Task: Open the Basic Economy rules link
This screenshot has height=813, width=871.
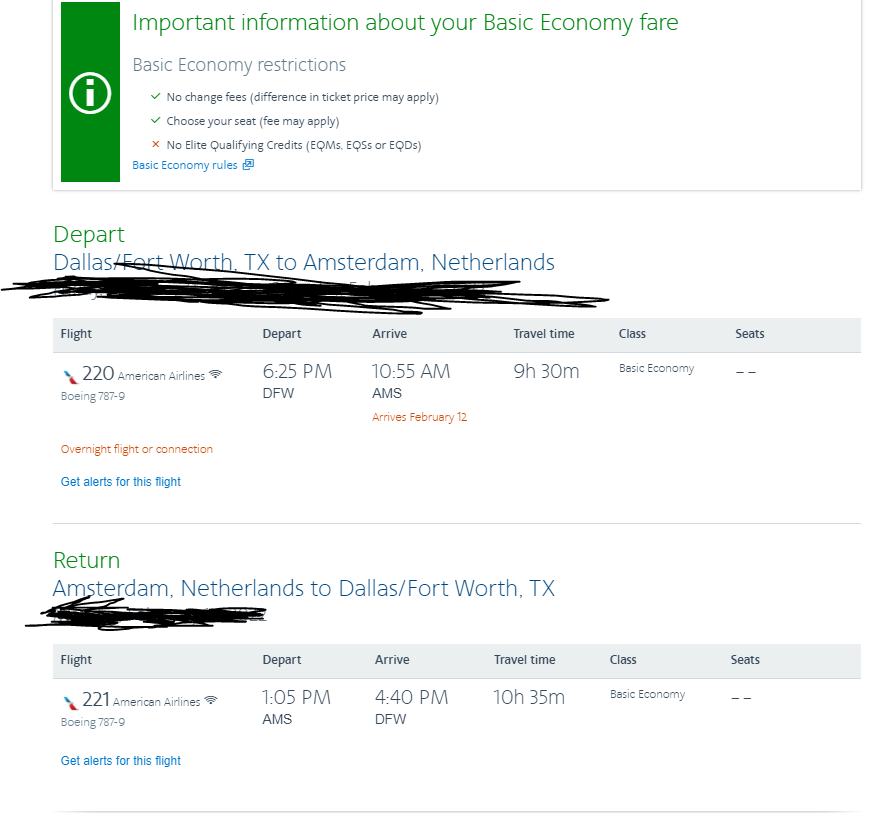Action: tap(185, 165)
